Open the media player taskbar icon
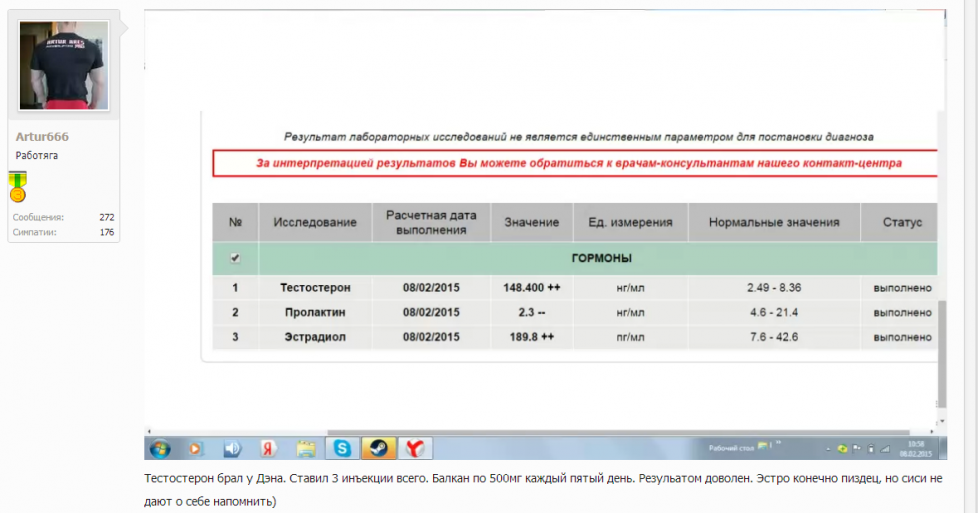This screenshot has height=513, width=978. pyautogui.click(x=196, y=448)
